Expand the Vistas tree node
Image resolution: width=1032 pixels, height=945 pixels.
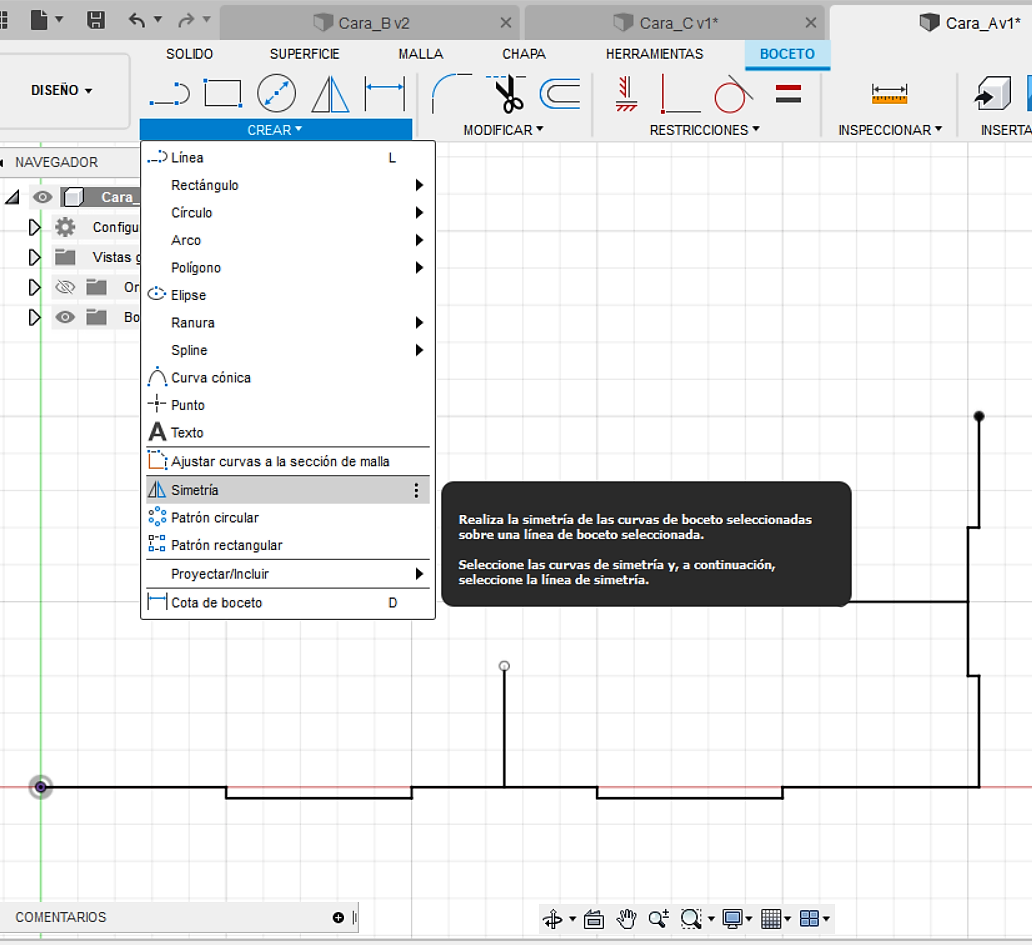click(x=34, y=257)
